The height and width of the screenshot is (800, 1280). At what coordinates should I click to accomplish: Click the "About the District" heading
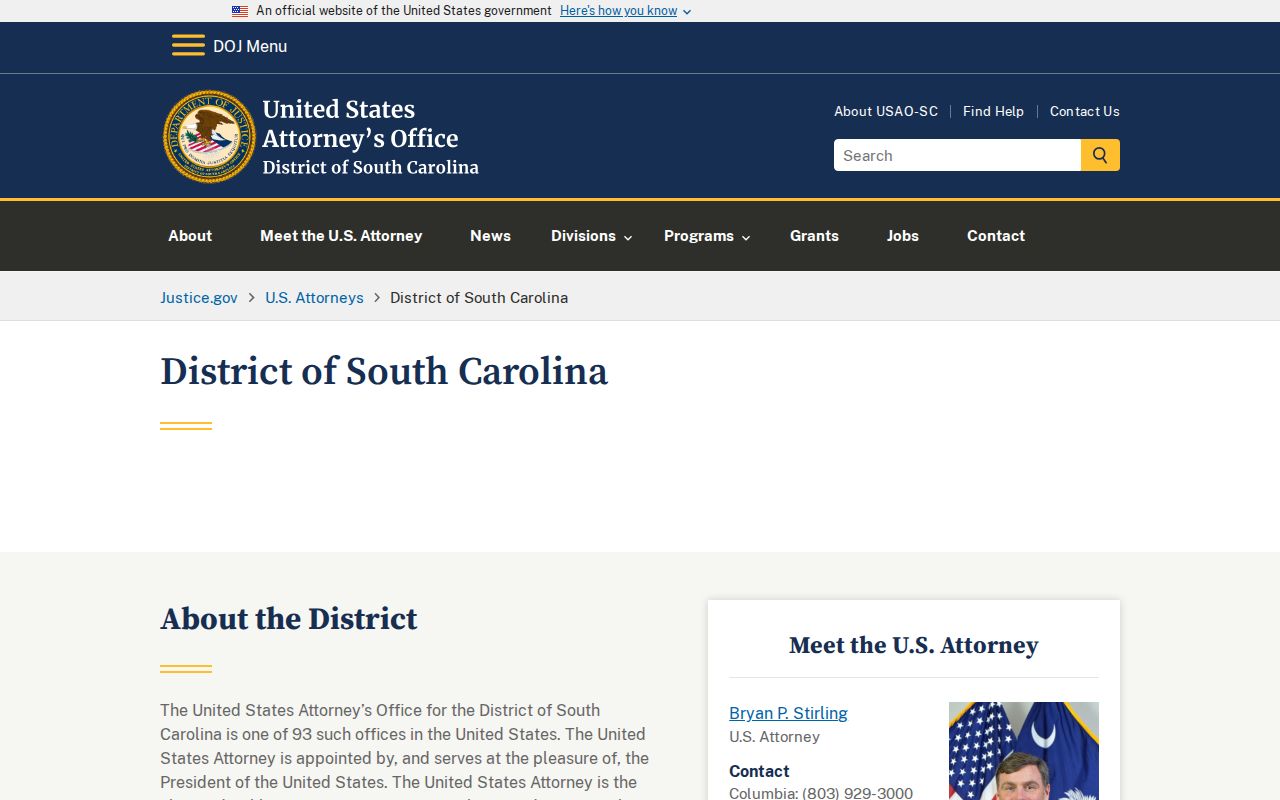click(289, 619)
